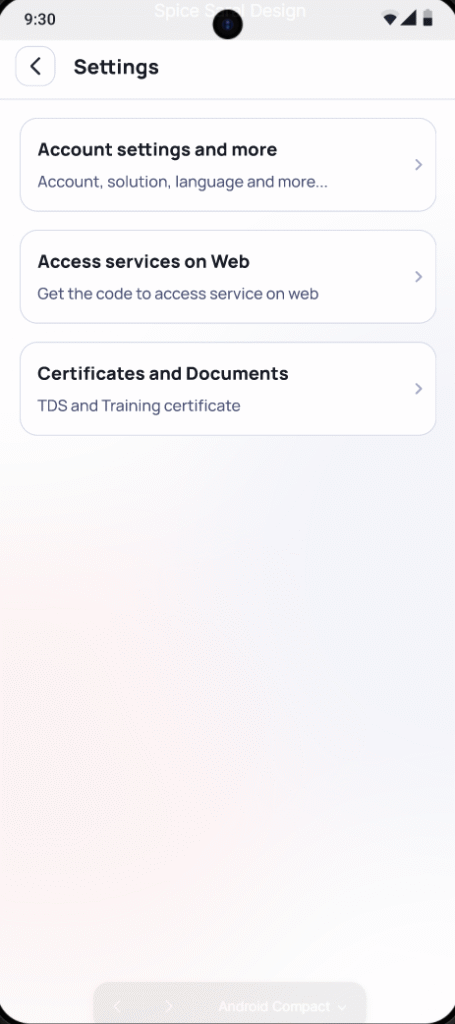Viewport: 455px width, 1024px height.
Task: Open Certificates and Documents
Action: click(x=228, y=389)
